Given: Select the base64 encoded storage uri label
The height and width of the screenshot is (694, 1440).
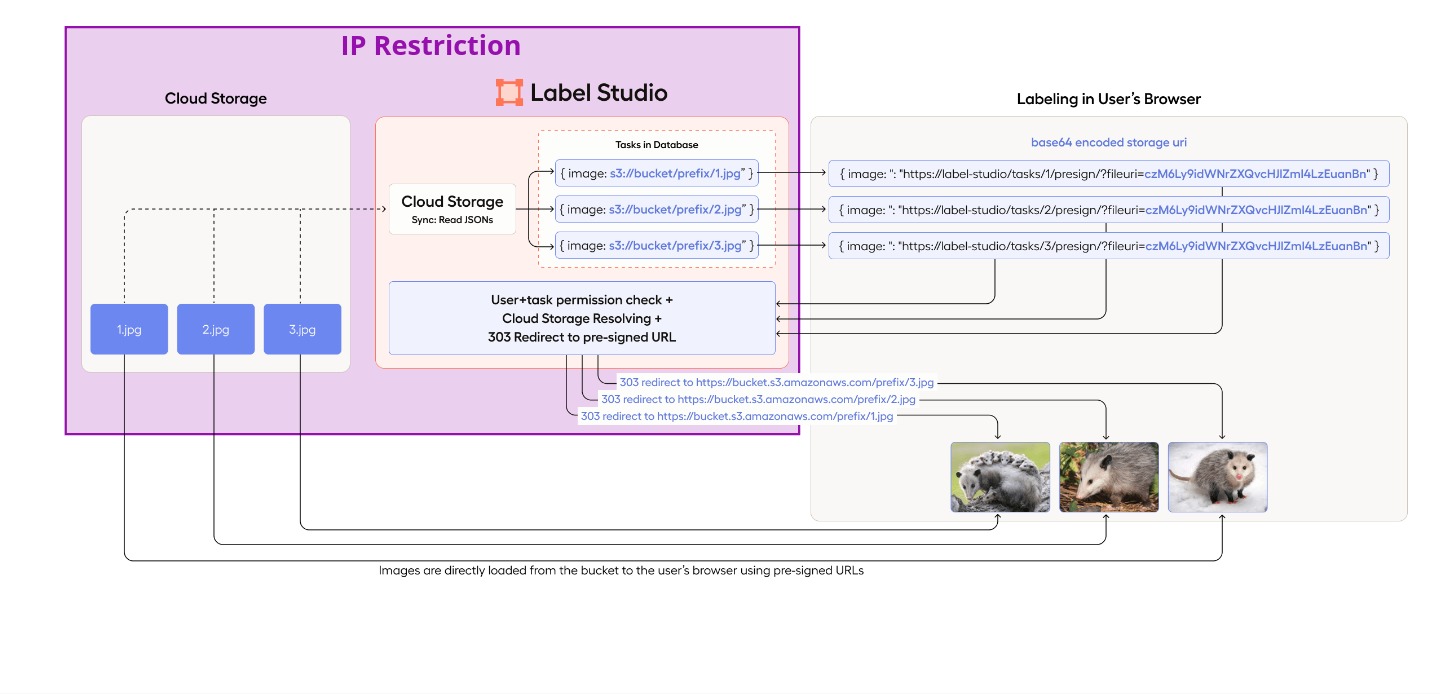Looking at the screenshot, I should coord(1108,142).
